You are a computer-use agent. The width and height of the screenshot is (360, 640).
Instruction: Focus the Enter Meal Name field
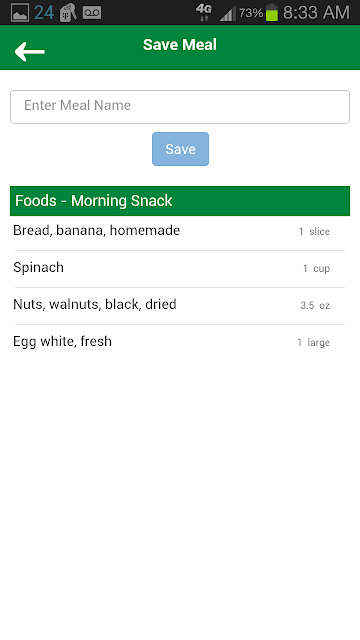[x=180, y=107]
